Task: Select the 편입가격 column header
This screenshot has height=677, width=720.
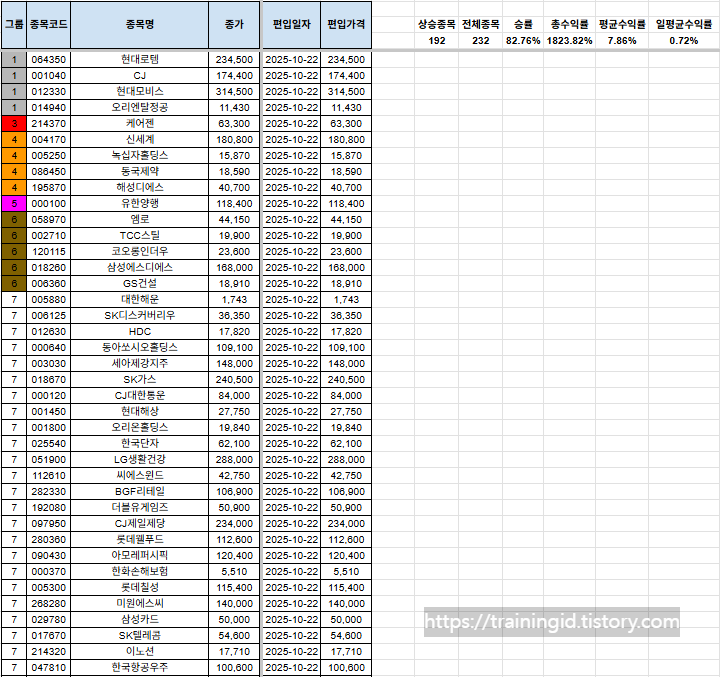Action: 346,25
